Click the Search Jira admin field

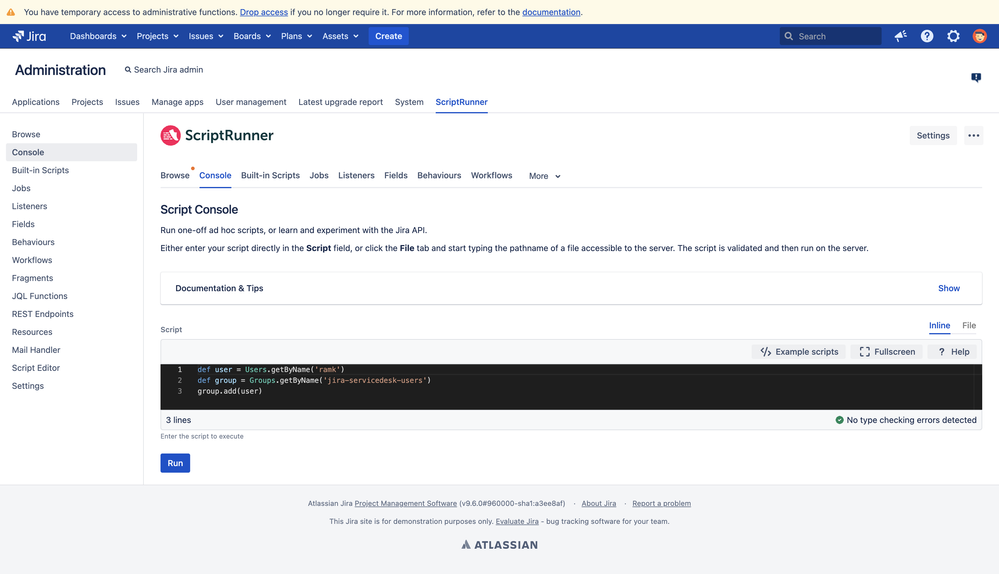click(164, 70)
